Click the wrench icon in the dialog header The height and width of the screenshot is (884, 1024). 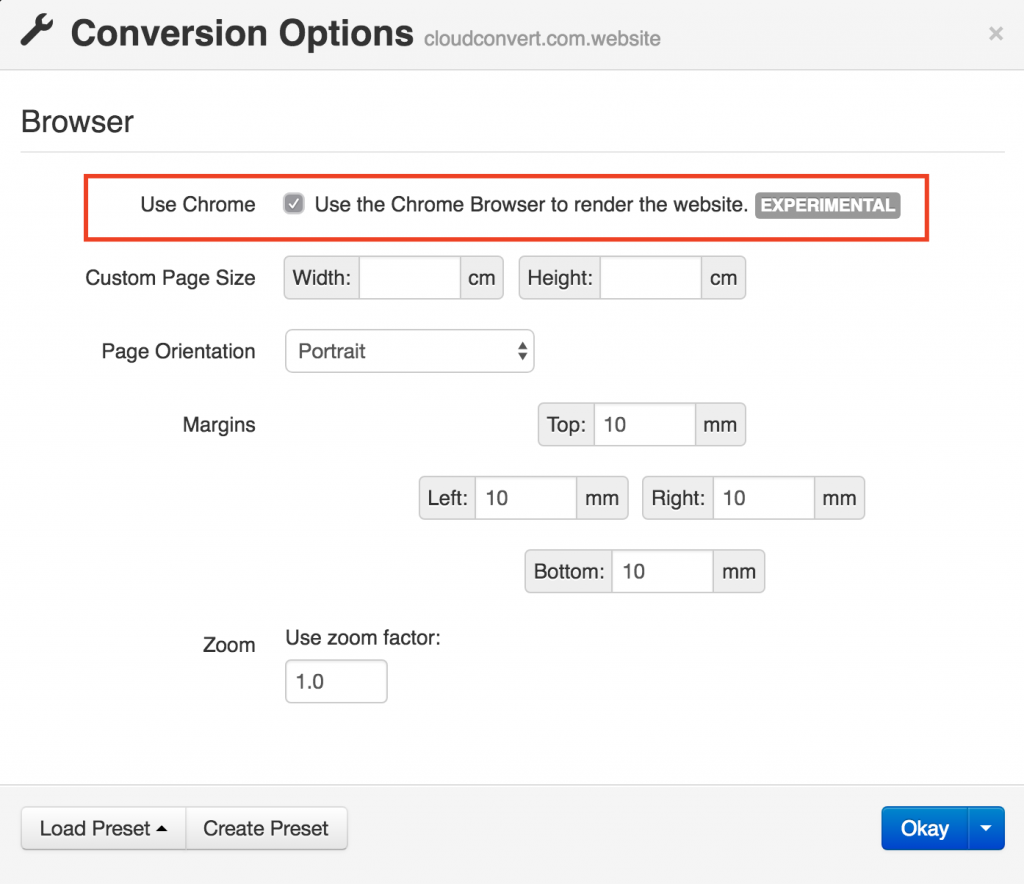tap(37, 32)
